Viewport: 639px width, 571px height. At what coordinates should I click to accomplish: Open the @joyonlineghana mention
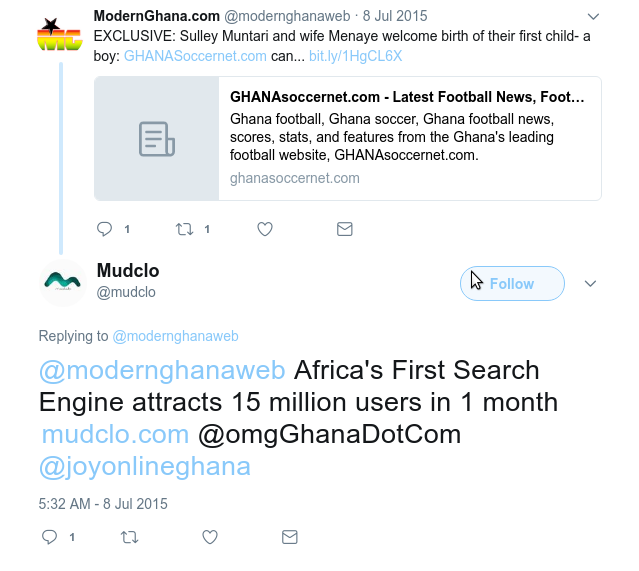click(145, 466)
